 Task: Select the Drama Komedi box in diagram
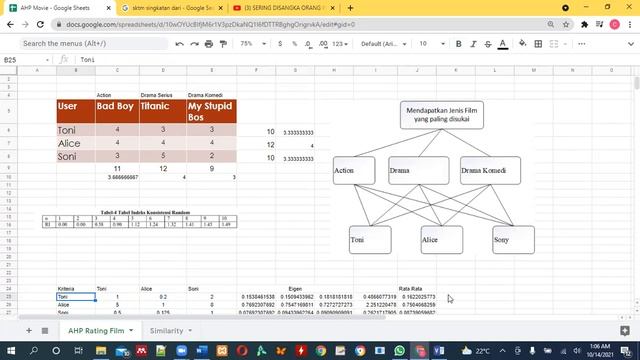coord(490,170)
